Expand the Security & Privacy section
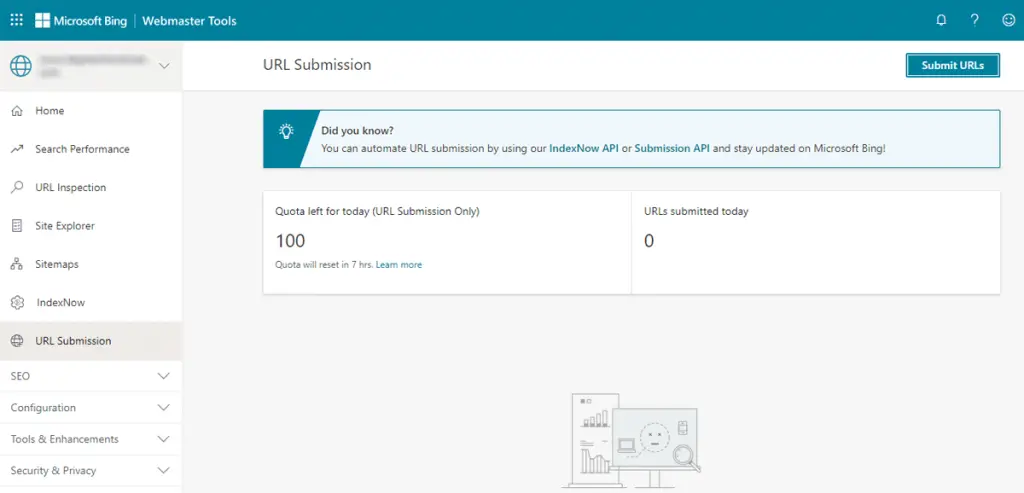1024x493 pixels. click(x=91, y=470)
